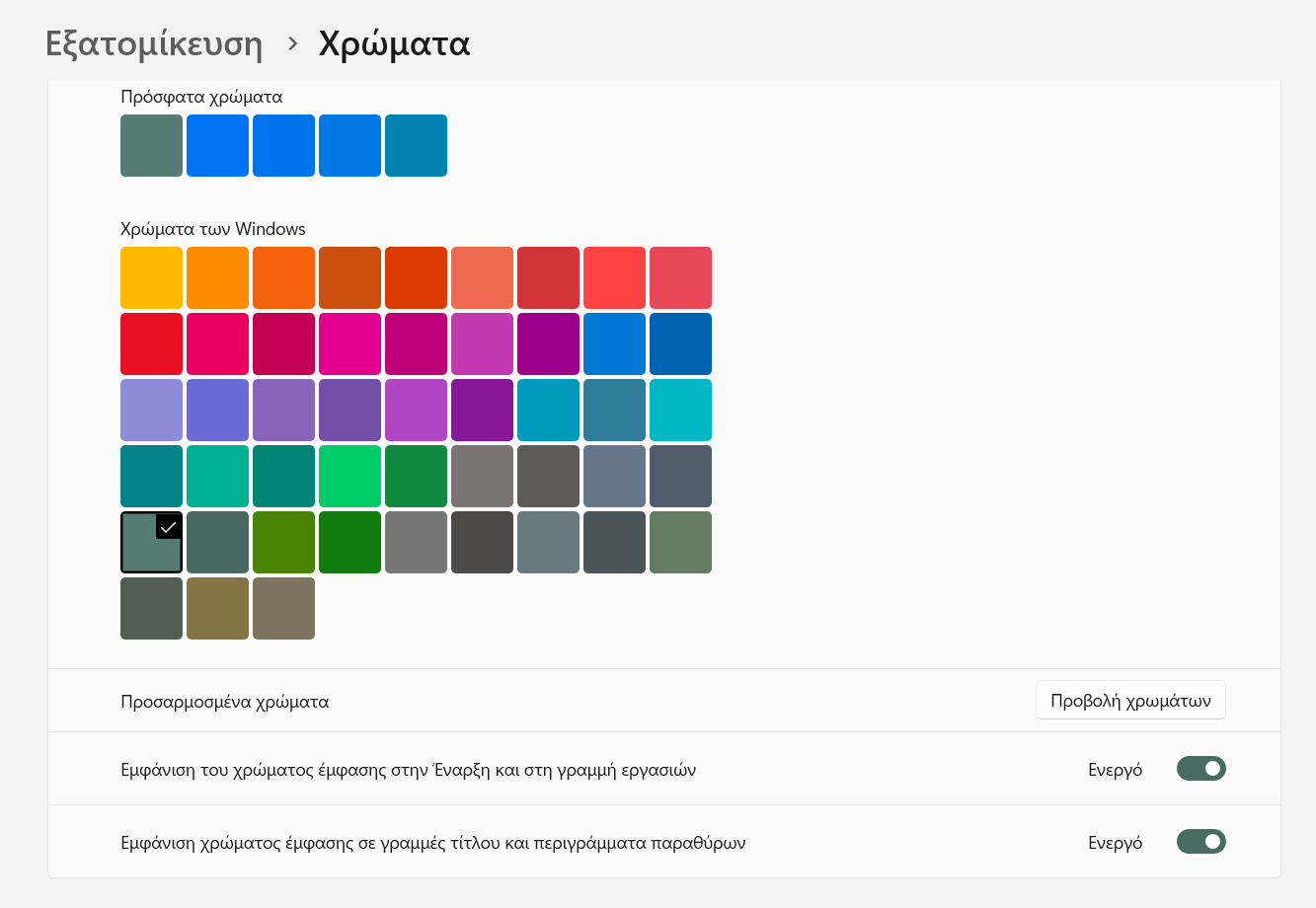Image resolution: width=1316 pixels, height=908 pixels.
Task: Choose the bright green swatch in fourth row
Action: coord(349,476)
